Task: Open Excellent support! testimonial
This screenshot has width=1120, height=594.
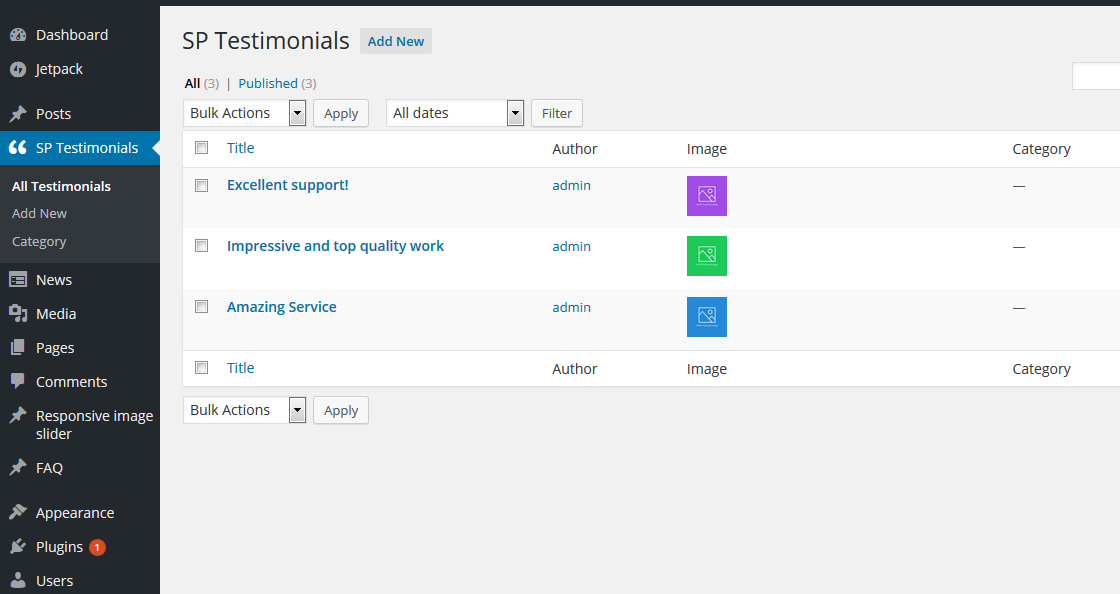Action: [288, 185]
